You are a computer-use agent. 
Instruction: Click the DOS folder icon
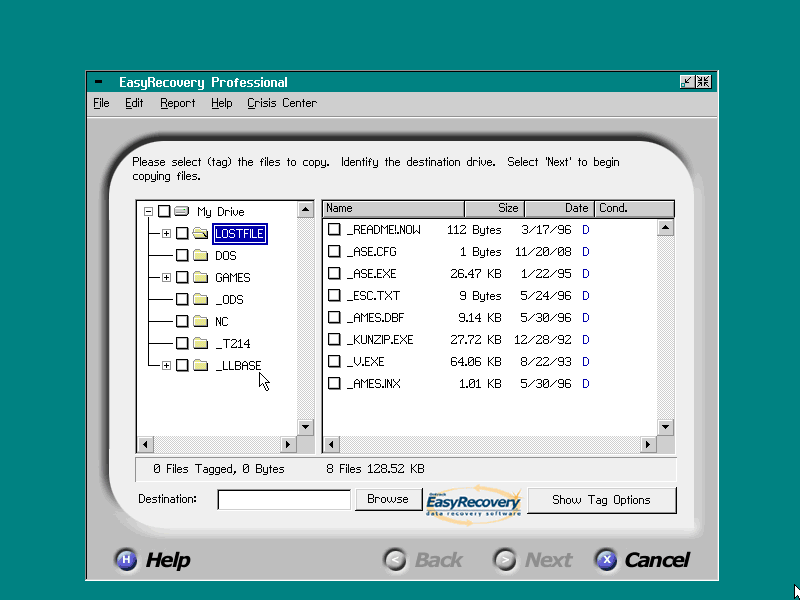pyautogui.click(x=200, y=256)
